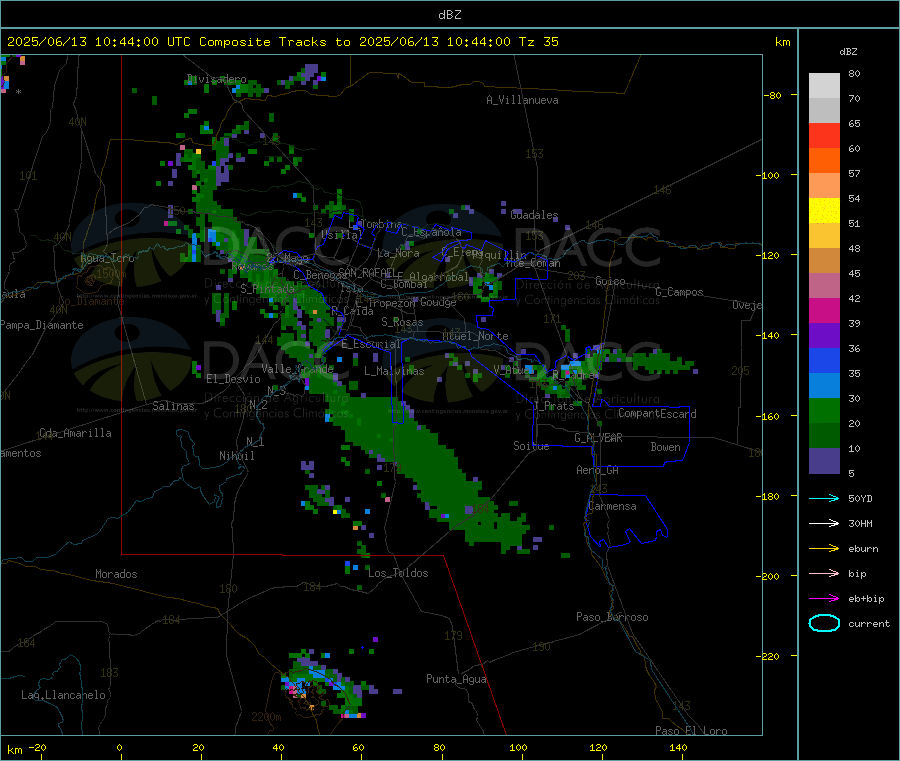This screenshot has height=761, width=900.
Task: Click the Pampa_Diamante label
Action: click(x=41, y=325)
